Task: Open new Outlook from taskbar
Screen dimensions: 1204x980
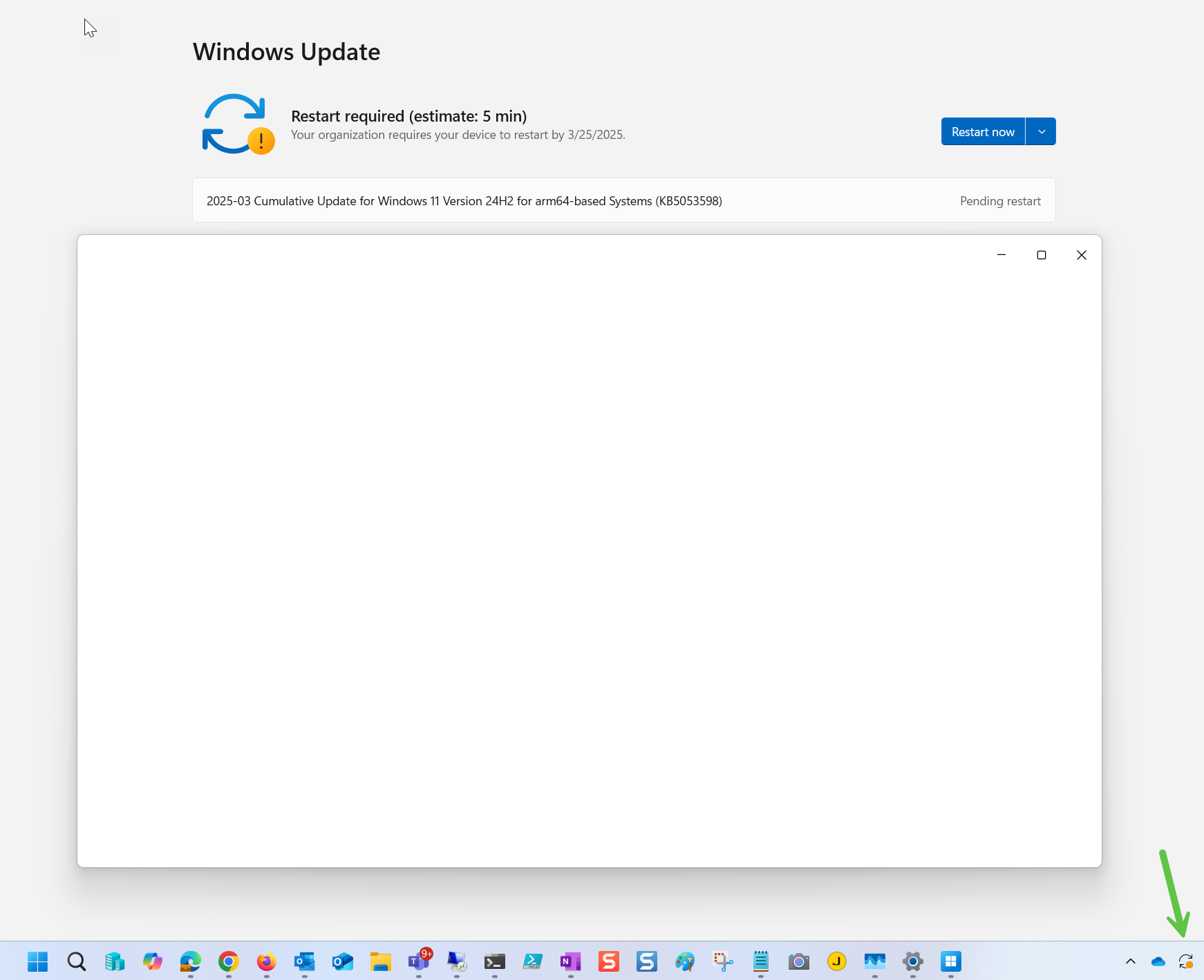Action: (x=343, y=961)
